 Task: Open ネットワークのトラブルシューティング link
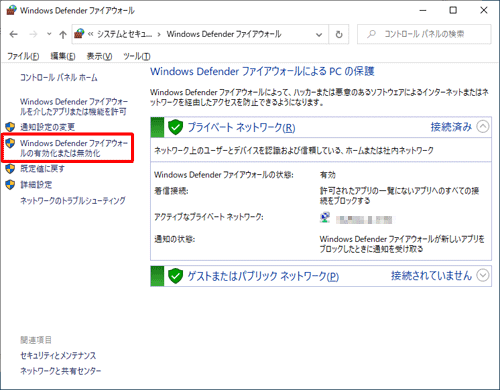pos(73,201)
